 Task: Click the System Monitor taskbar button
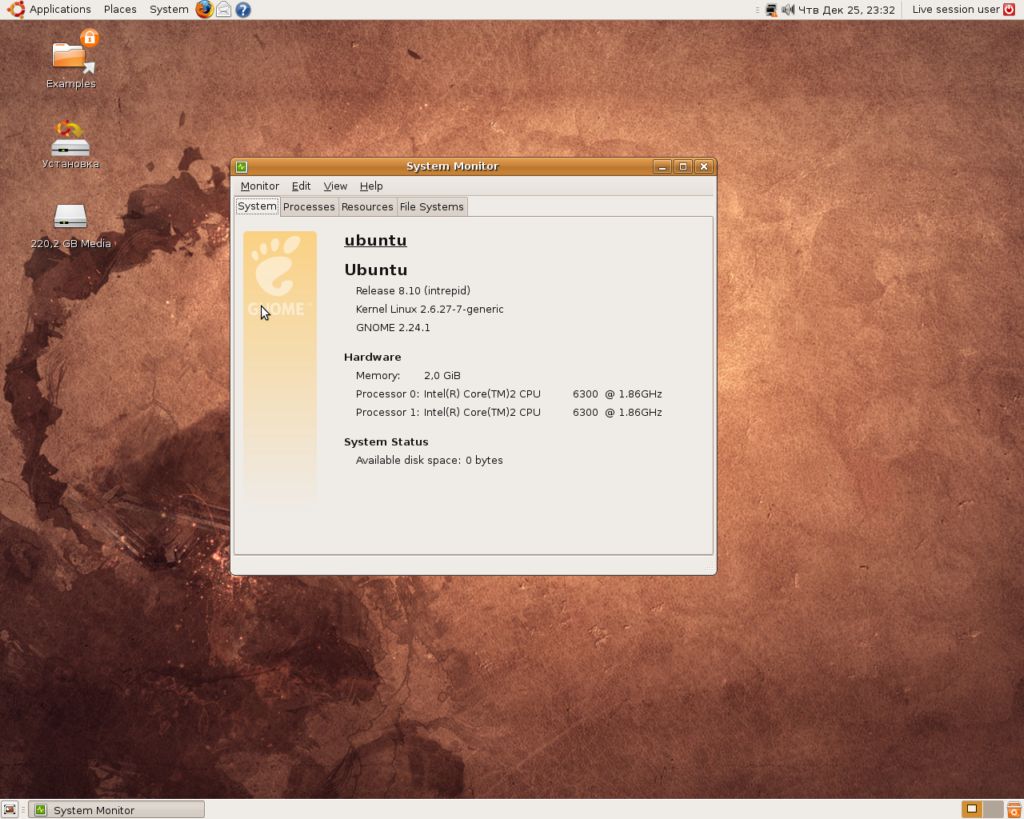(116, 810)
